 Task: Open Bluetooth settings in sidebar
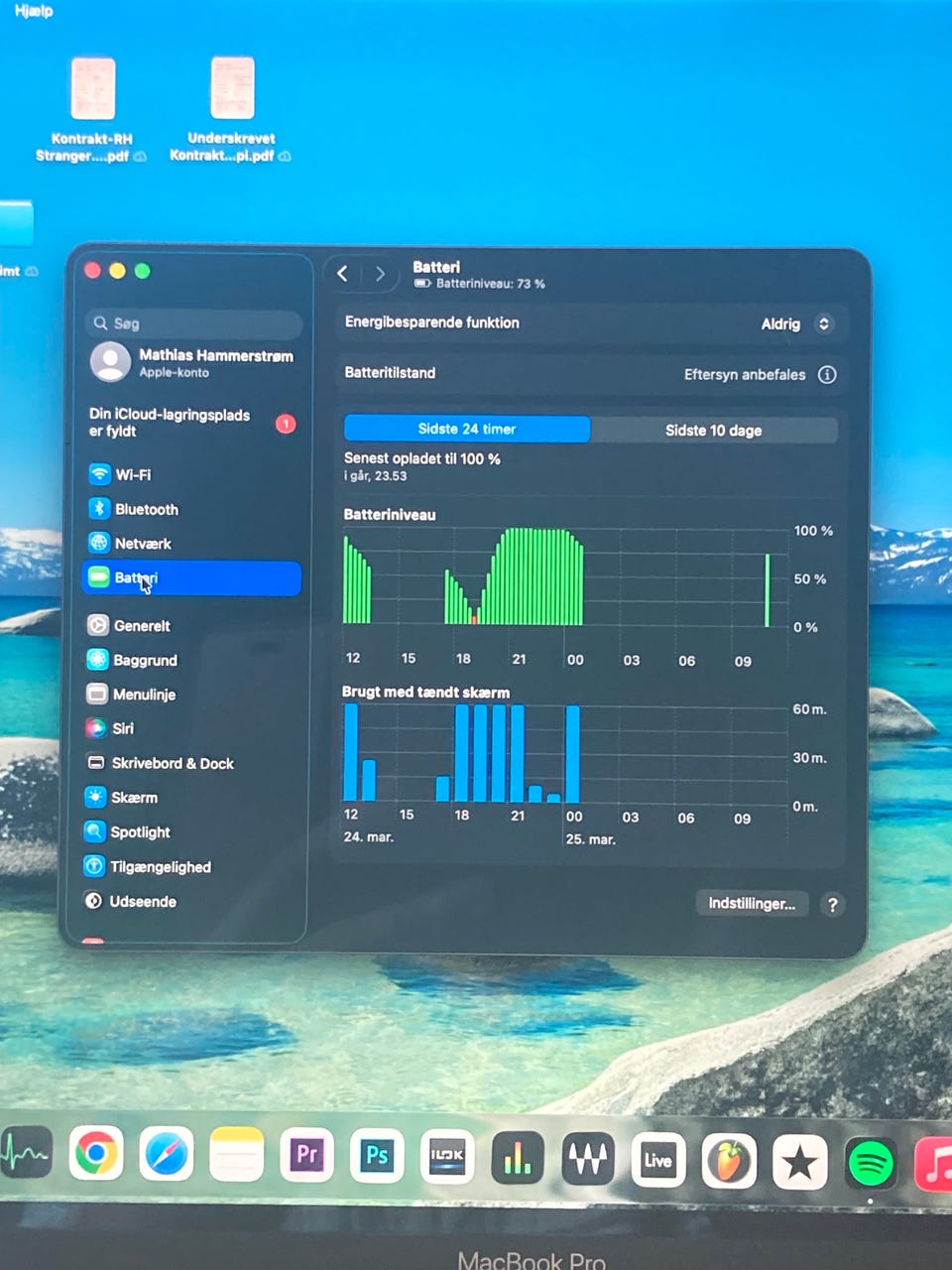tap(193, 509)
